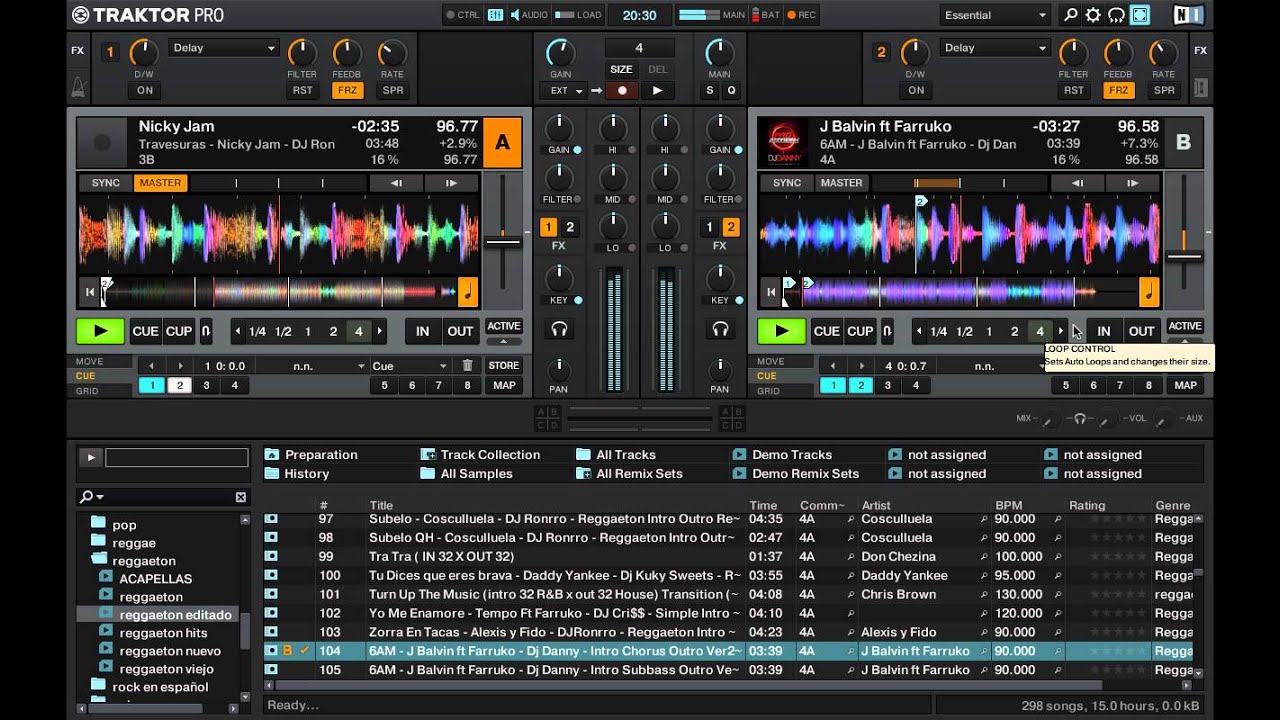Click Deck B tempo bend right arrow

[1132, 183]
